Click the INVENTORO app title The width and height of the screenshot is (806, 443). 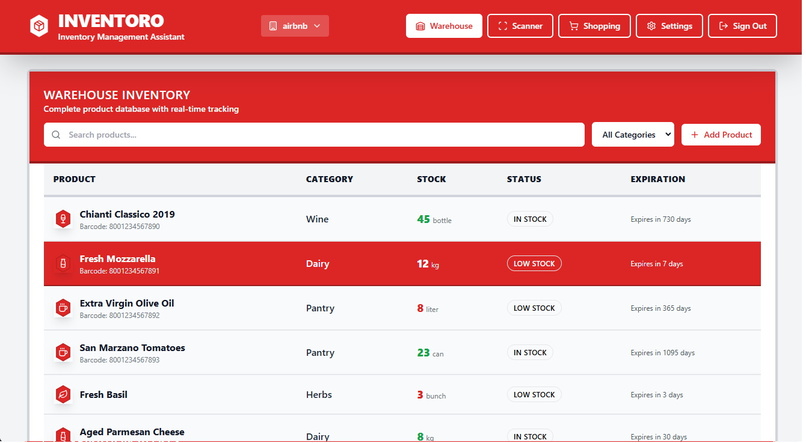111,21
